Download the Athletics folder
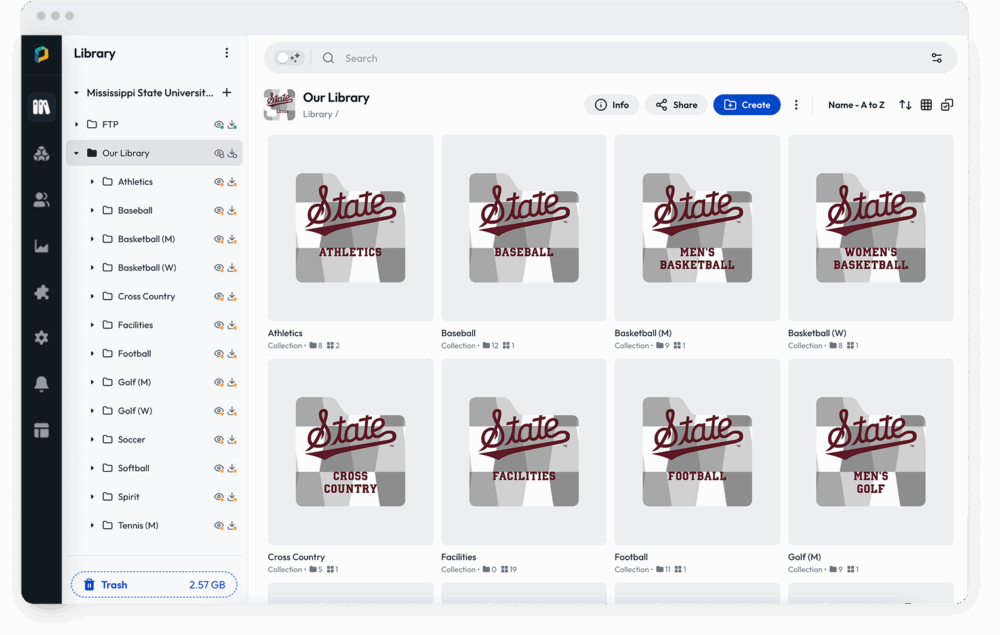 coord(232,182)
